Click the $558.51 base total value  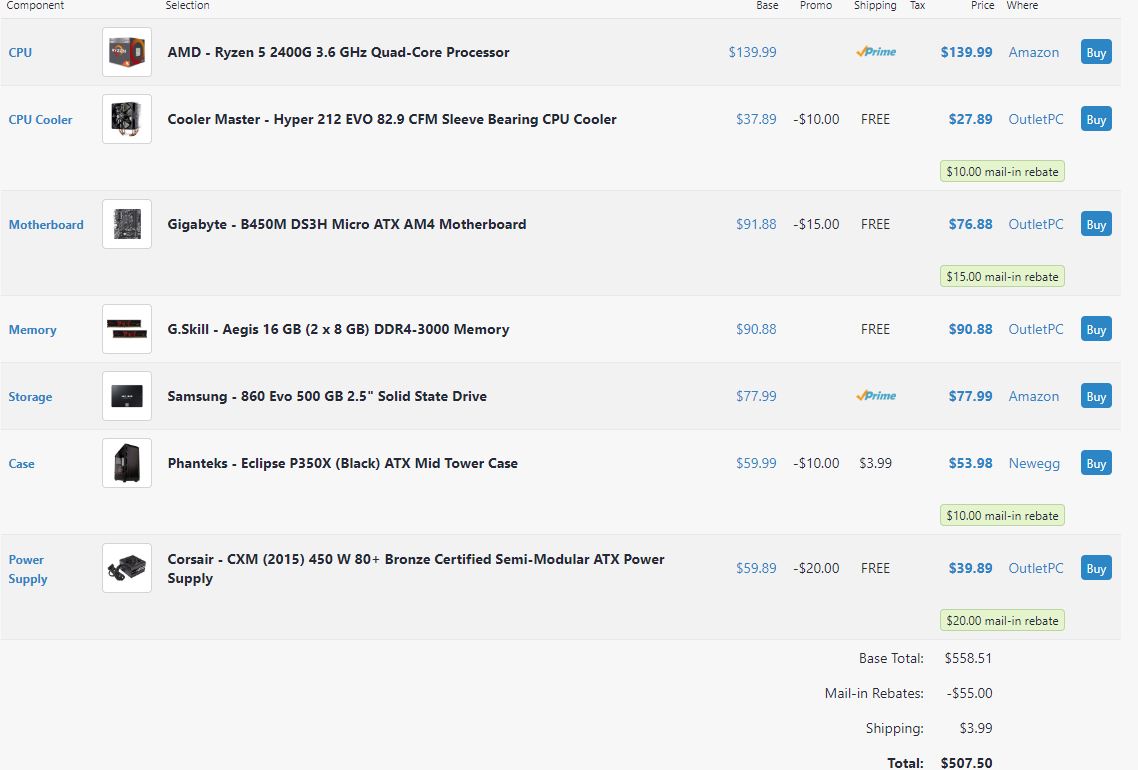968,658
